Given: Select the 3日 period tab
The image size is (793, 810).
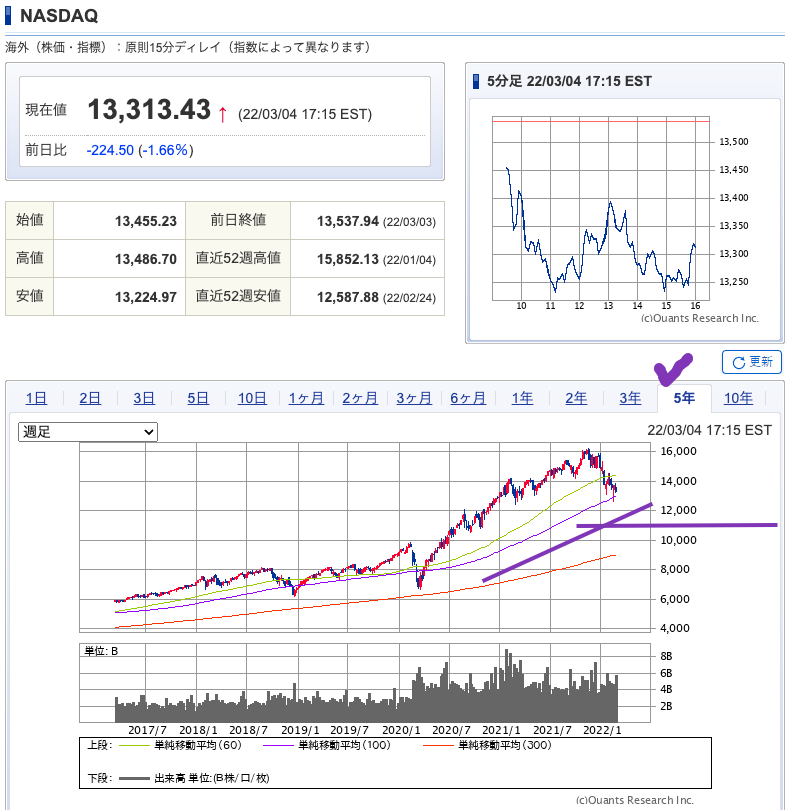Looking at the screenshot, I should click(x=144, y=398).
